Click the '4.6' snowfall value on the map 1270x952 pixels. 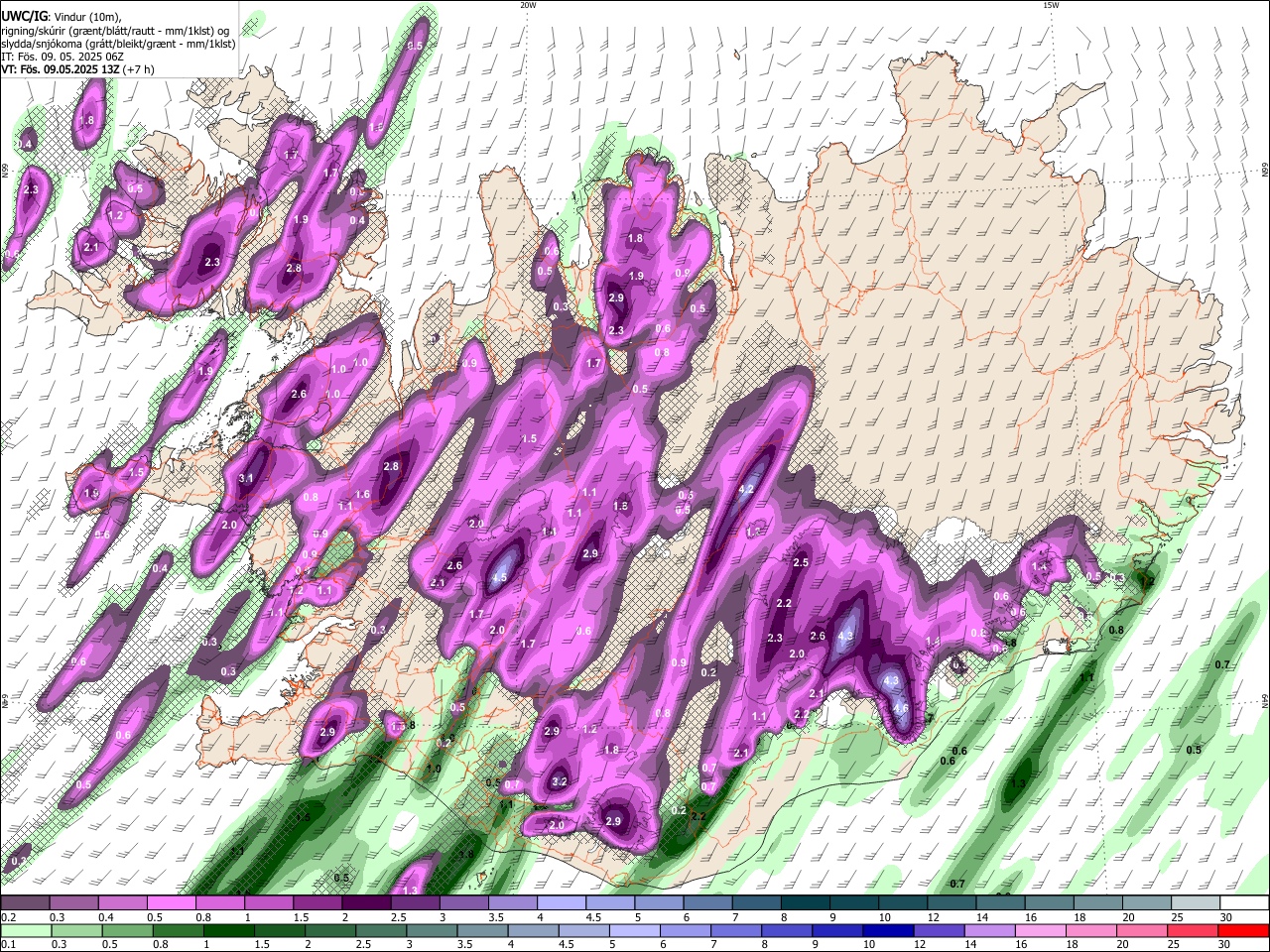point(901,708)
